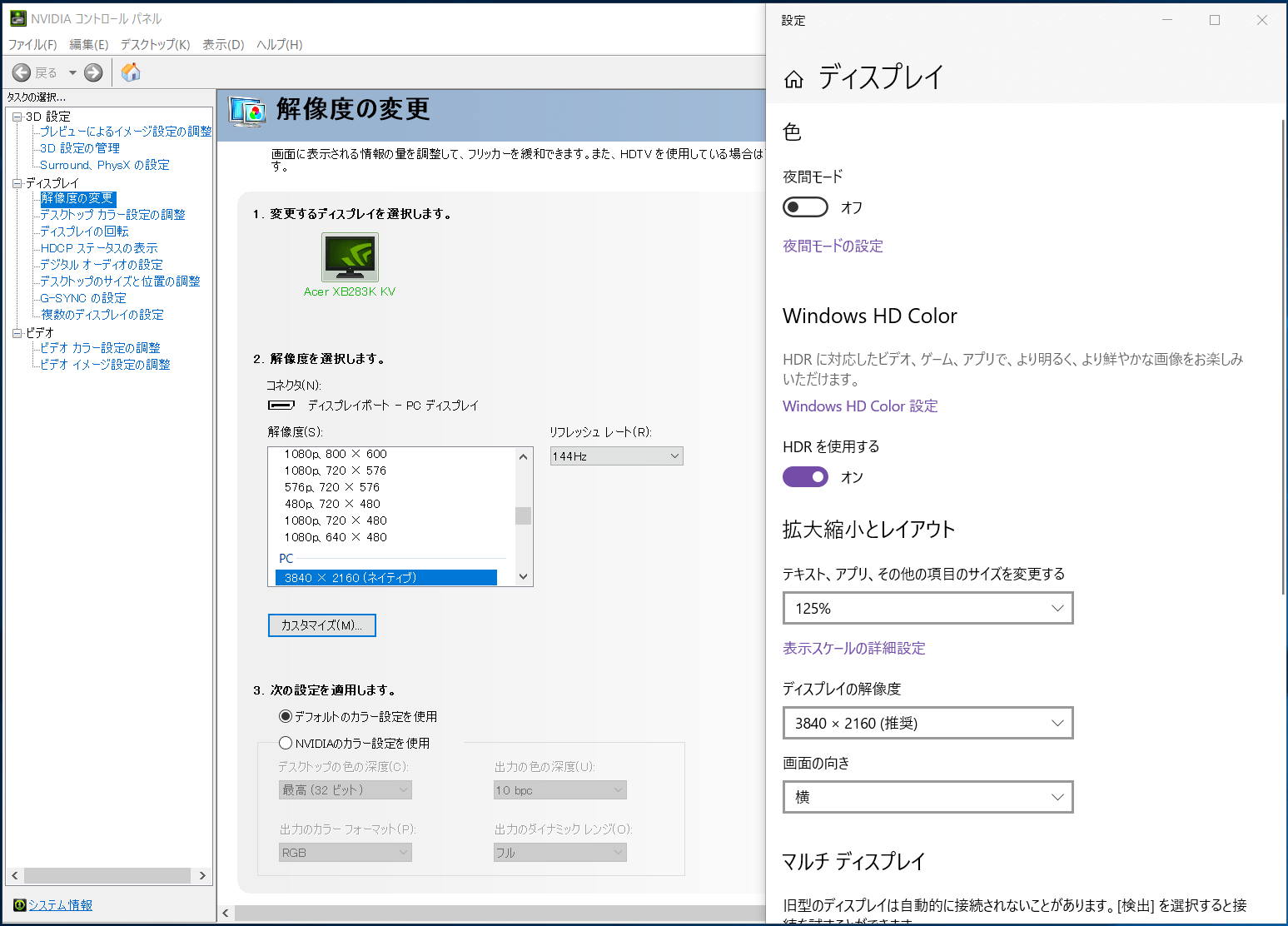This screenshot has width=1288, height=926.
Task: Select 1080p, 720 × 576 resolution
Action: click(336, 470)
